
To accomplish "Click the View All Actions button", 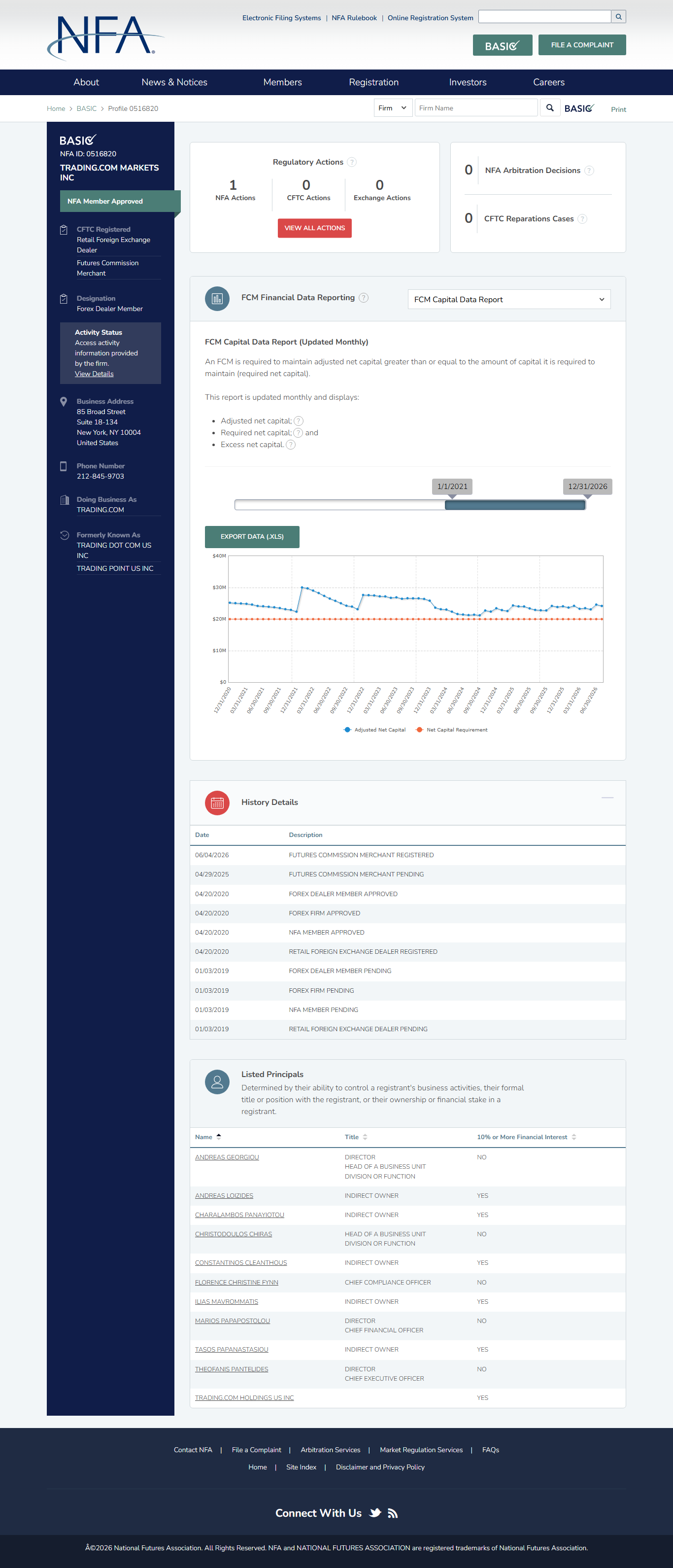I will coord(315,228).
